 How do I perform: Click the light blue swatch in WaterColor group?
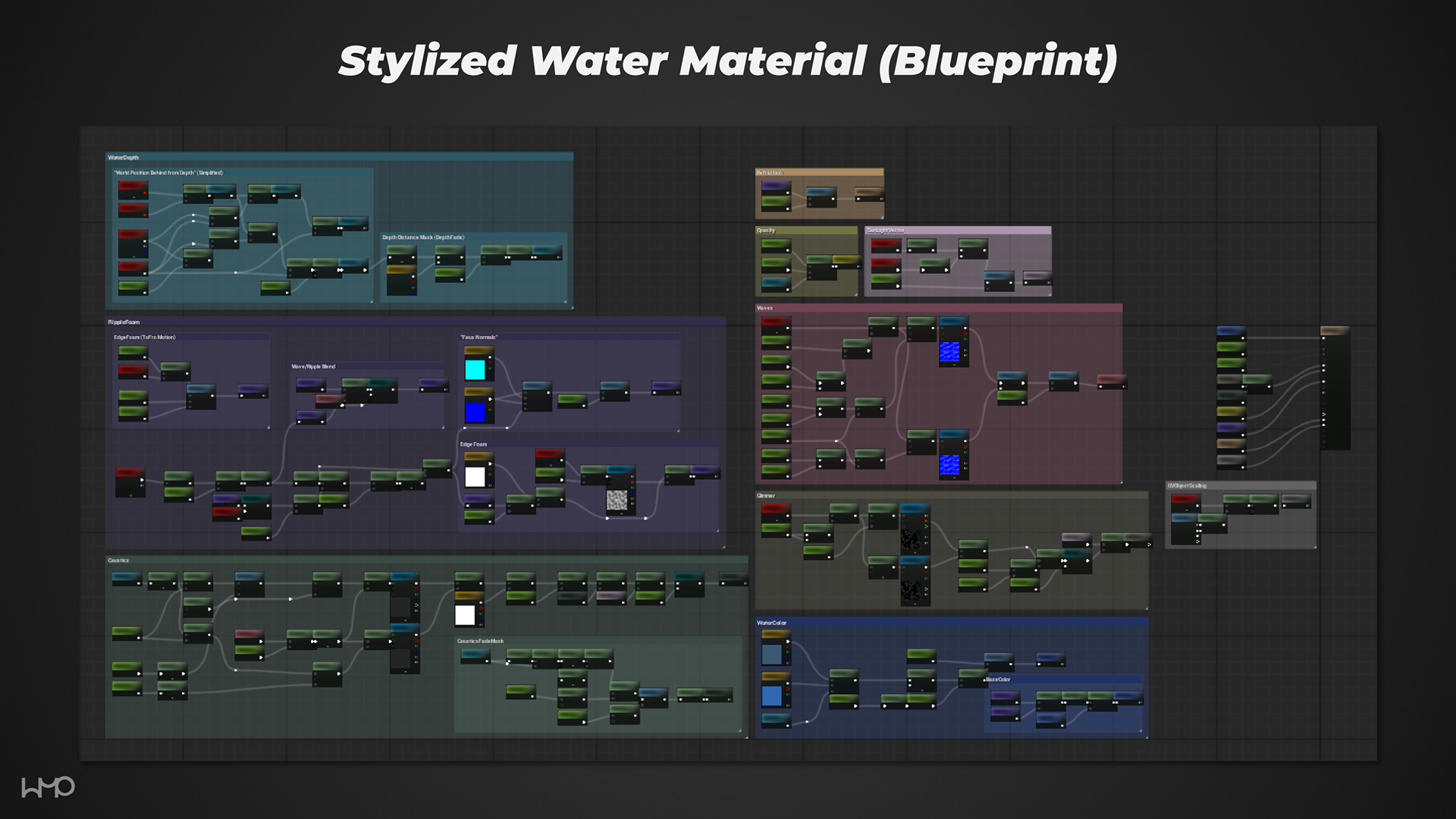tap(771, 695)
